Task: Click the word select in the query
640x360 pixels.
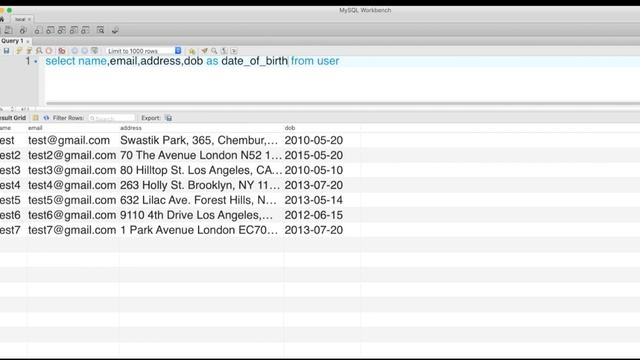Action: point(60,61)
